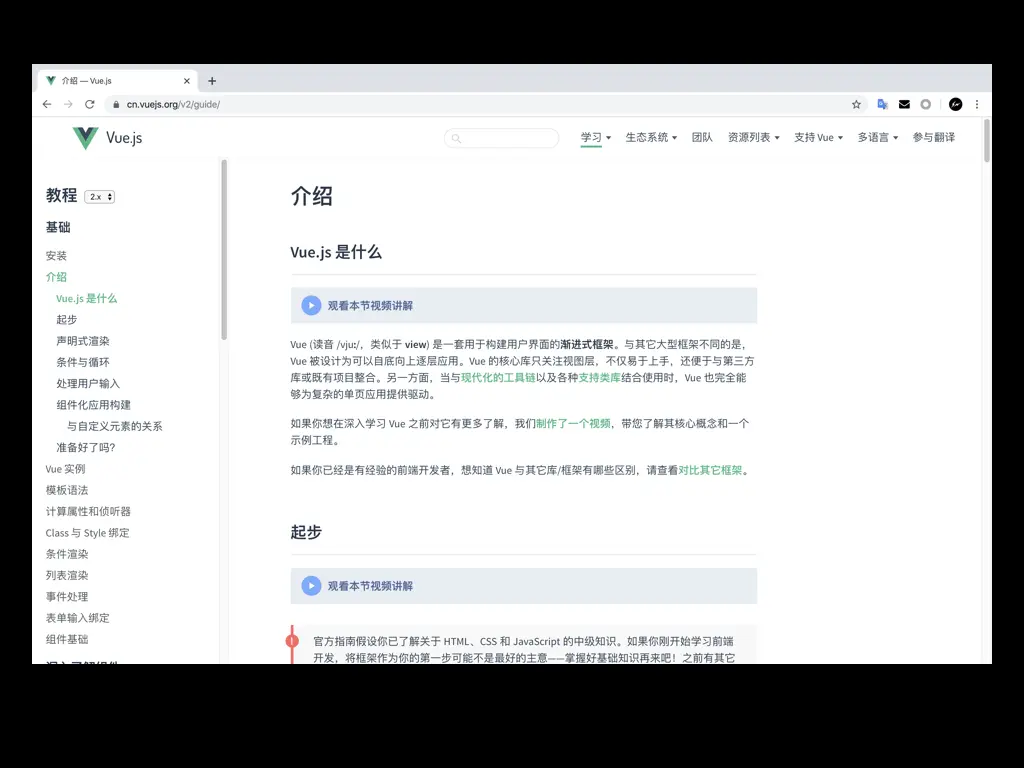
Task: Follow the 支持类库 link
Action: (x=600, y=377)
